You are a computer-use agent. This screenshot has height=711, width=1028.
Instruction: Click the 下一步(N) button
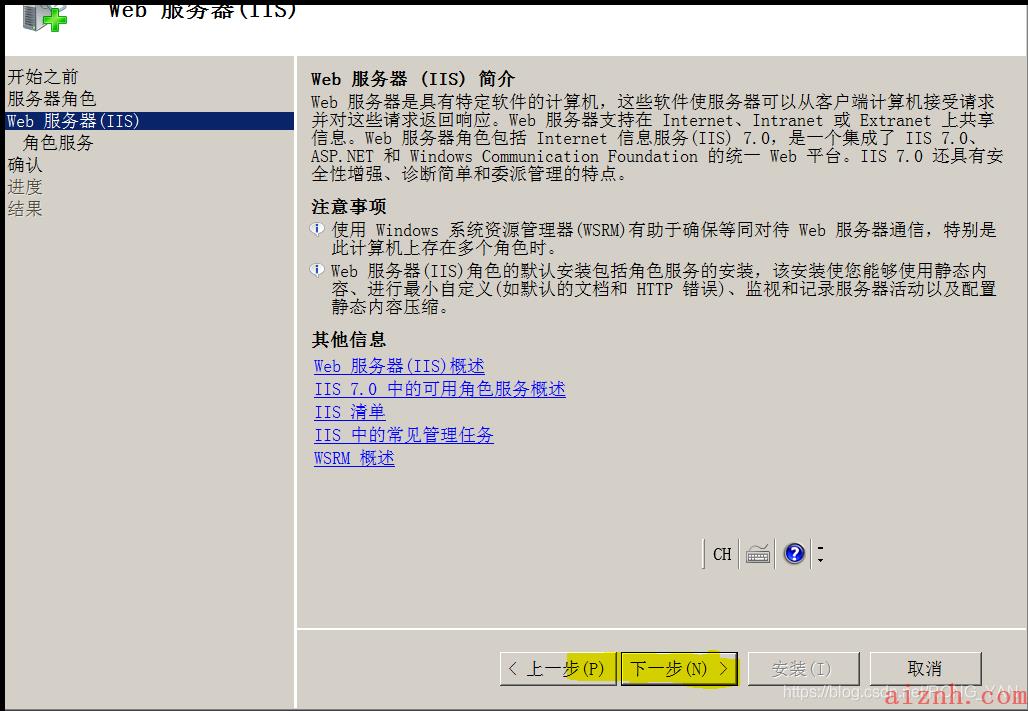point(679,668)
